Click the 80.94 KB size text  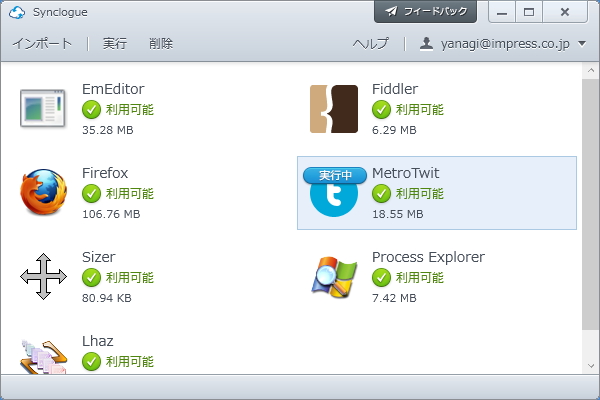click(107, 298)
